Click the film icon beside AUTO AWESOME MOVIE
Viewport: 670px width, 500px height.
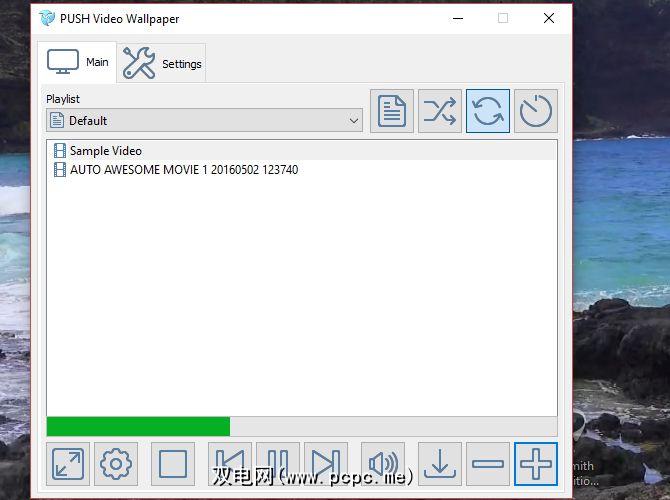(60, 170)
